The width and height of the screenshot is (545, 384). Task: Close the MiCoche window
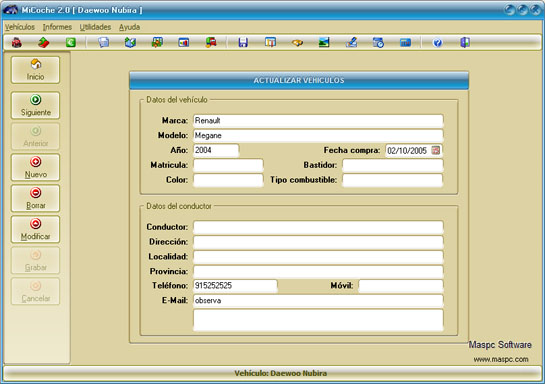(536, 10)
